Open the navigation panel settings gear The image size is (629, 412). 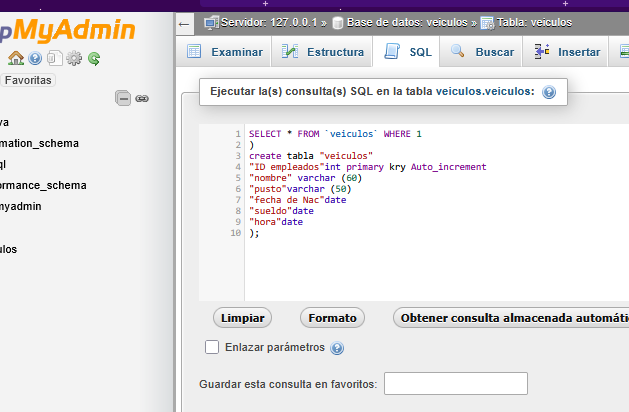tap(74, 59)
